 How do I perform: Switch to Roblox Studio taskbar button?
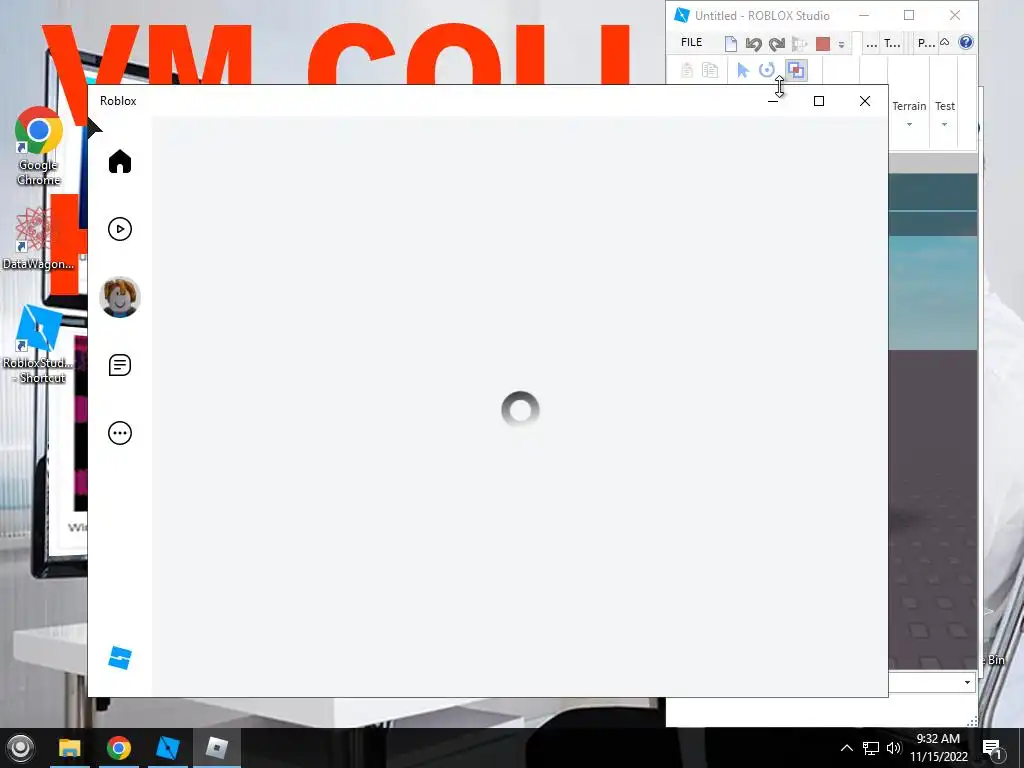click(168, 748)
